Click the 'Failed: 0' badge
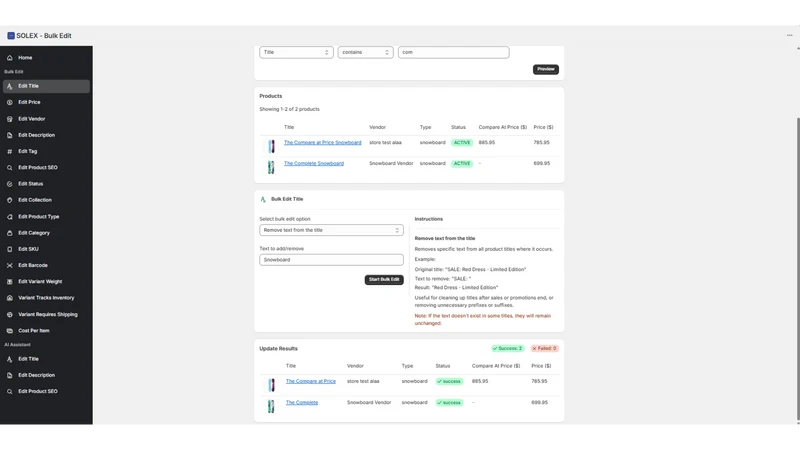 point(544,348)
